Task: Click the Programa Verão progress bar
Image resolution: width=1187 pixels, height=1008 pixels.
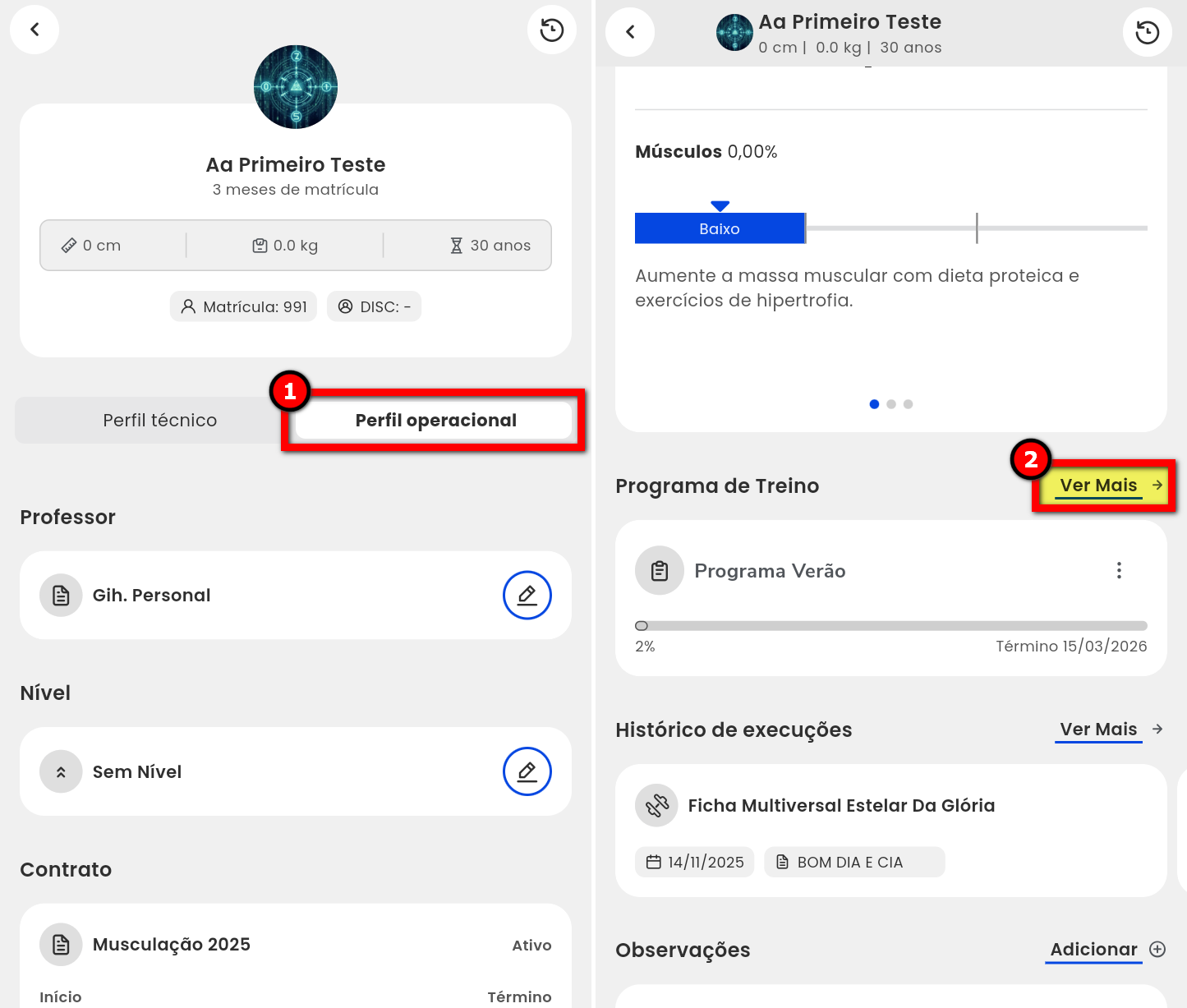Action: pyautogui.click(x=890, y=626)
